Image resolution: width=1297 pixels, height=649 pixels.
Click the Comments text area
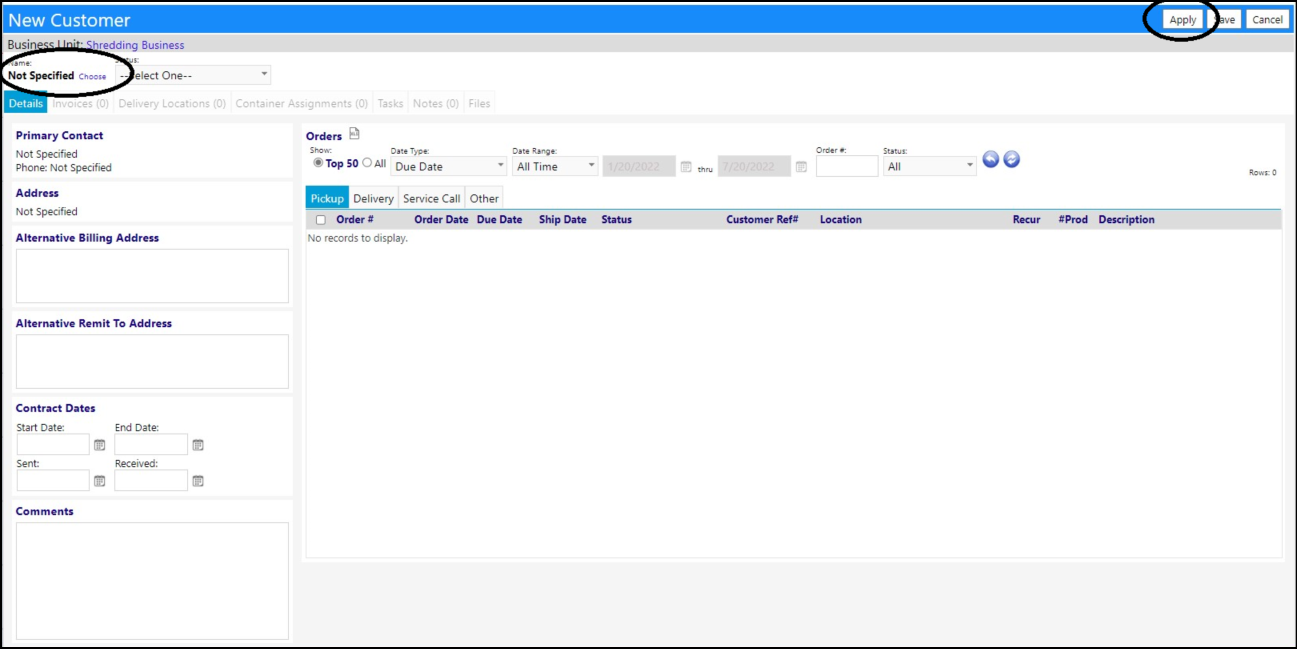click(x=152, y=581)
